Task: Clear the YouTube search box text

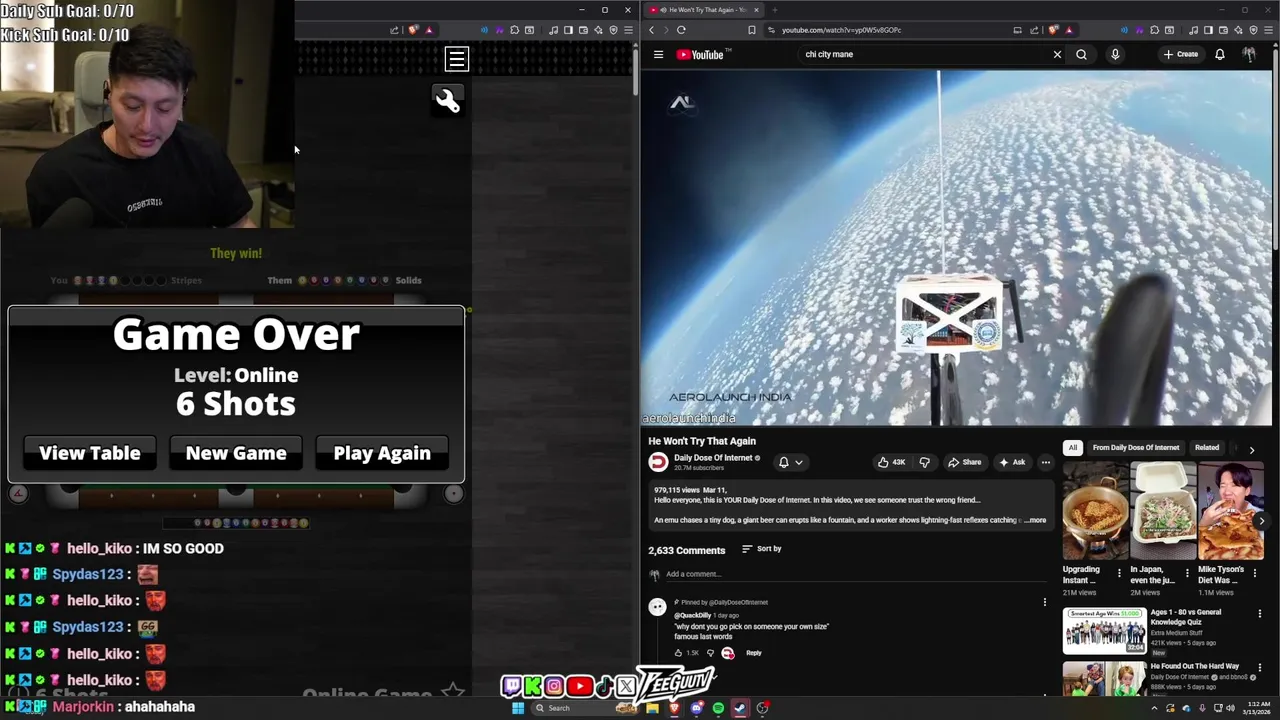Action: 1057,54
